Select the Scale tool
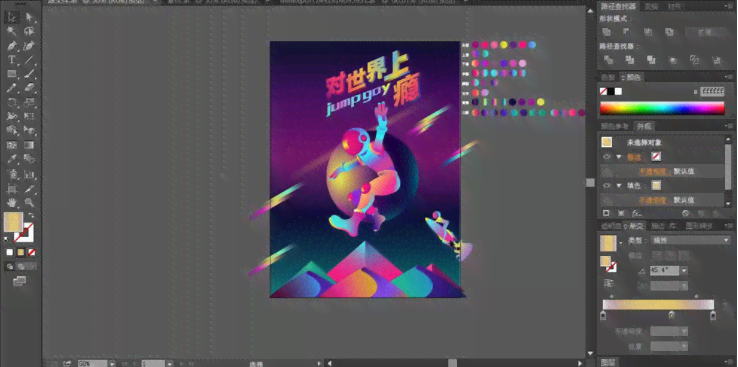Screen dimensions: 738x367 [29, 102]
